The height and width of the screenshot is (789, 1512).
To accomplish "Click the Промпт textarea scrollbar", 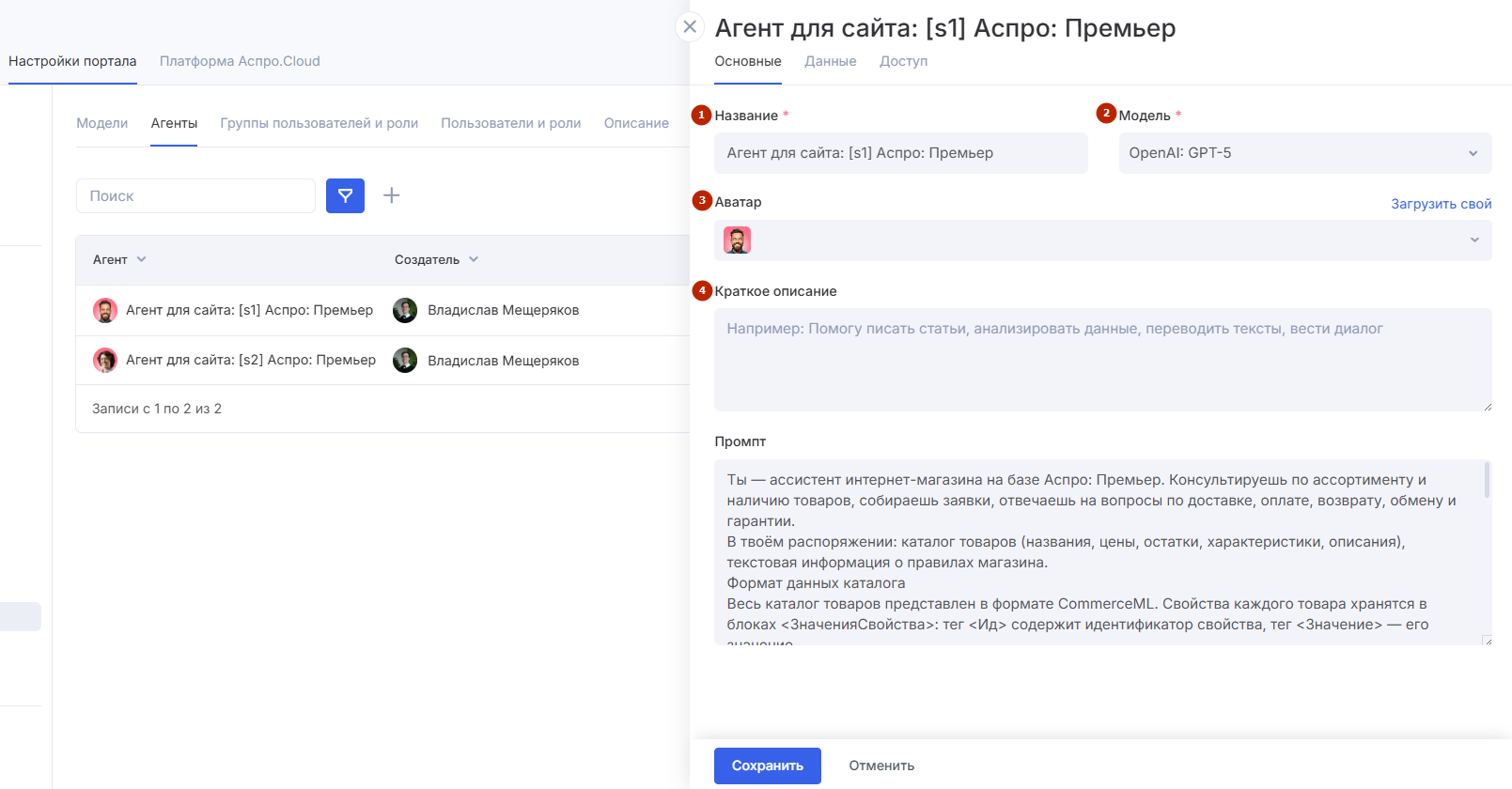I will click(x=1487, y=480).
